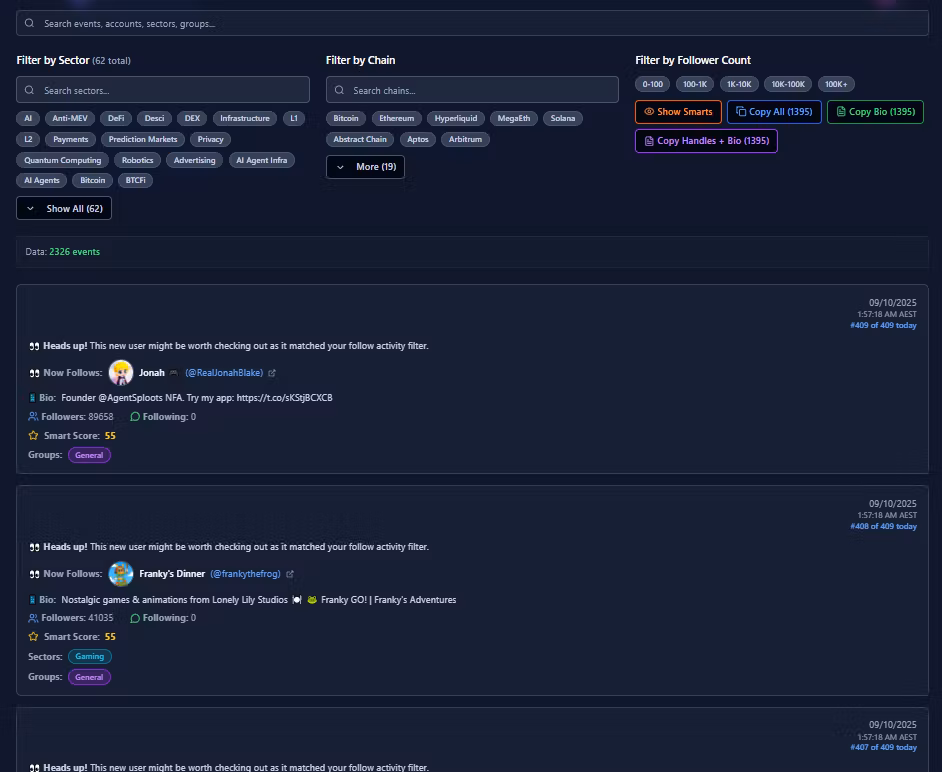Click the quotes icon beside Now Follows
This screenshot has height=772, width=942.
tap(35, 372)
